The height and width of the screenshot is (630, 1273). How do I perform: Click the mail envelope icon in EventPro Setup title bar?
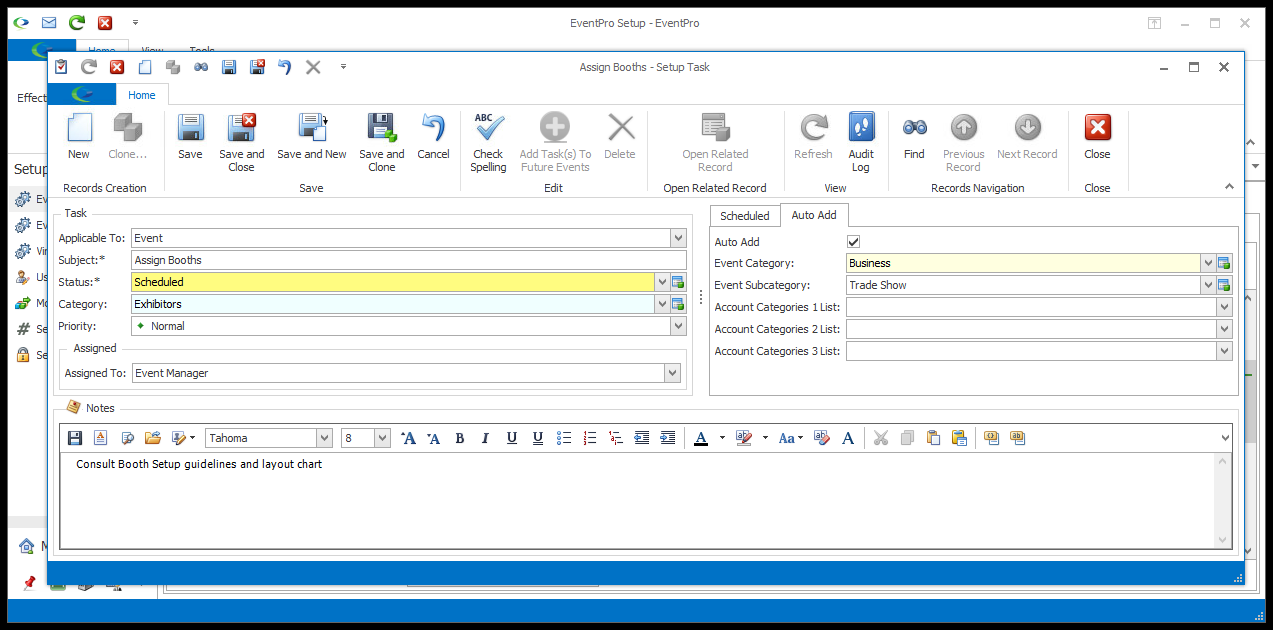click(49, 22)
